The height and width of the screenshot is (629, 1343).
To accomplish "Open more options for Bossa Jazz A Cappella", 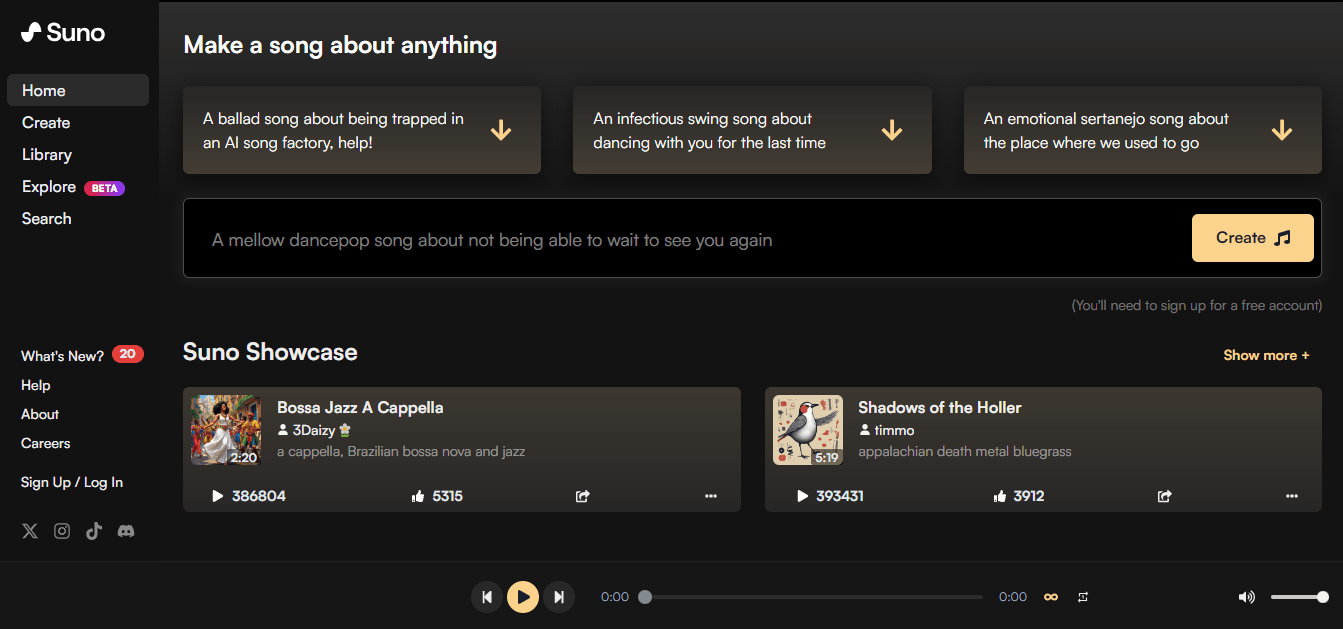I will point(711,496).
